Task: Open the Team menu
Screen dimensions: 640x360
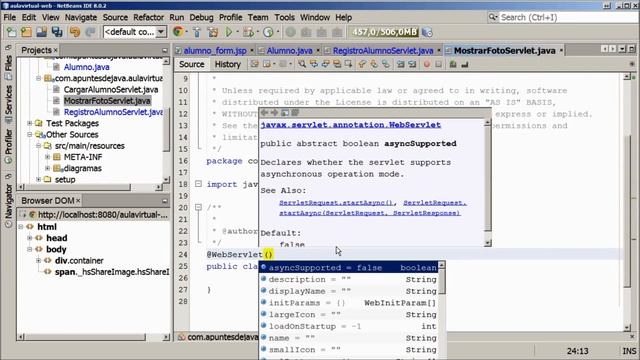Action: (258, 17)
